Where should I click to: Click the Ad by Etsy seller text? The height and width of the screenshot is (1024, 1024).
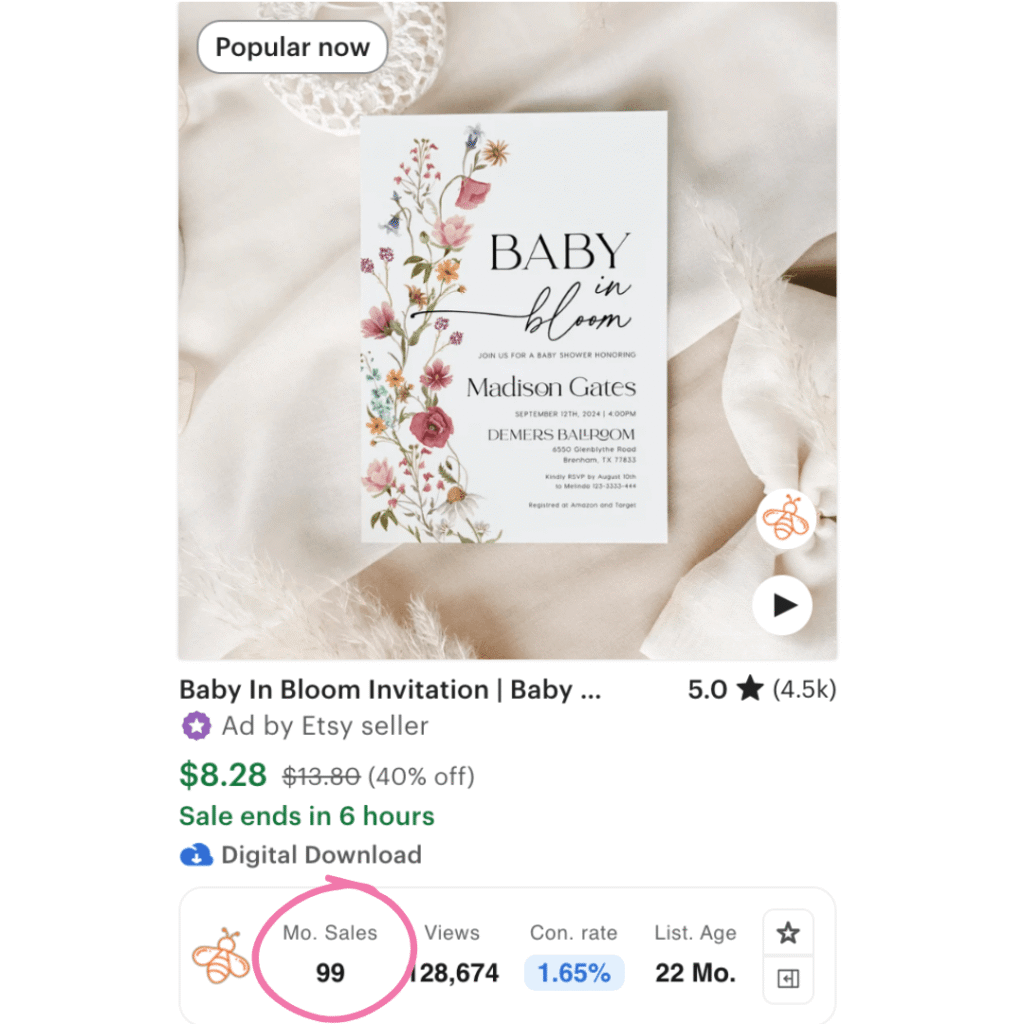325,726
